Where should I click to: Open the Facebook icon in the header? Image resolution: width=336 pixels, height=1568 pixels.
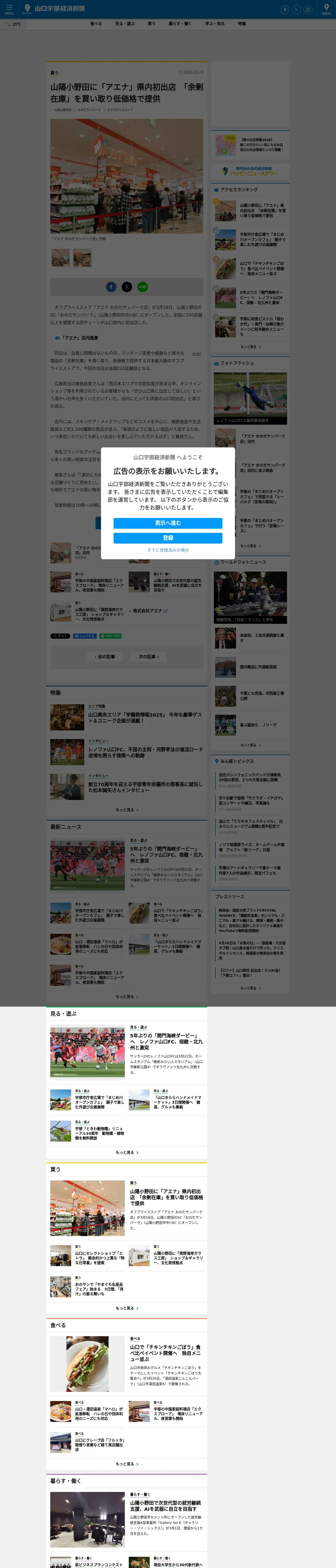pyautogui.click(x=284, y=9)
